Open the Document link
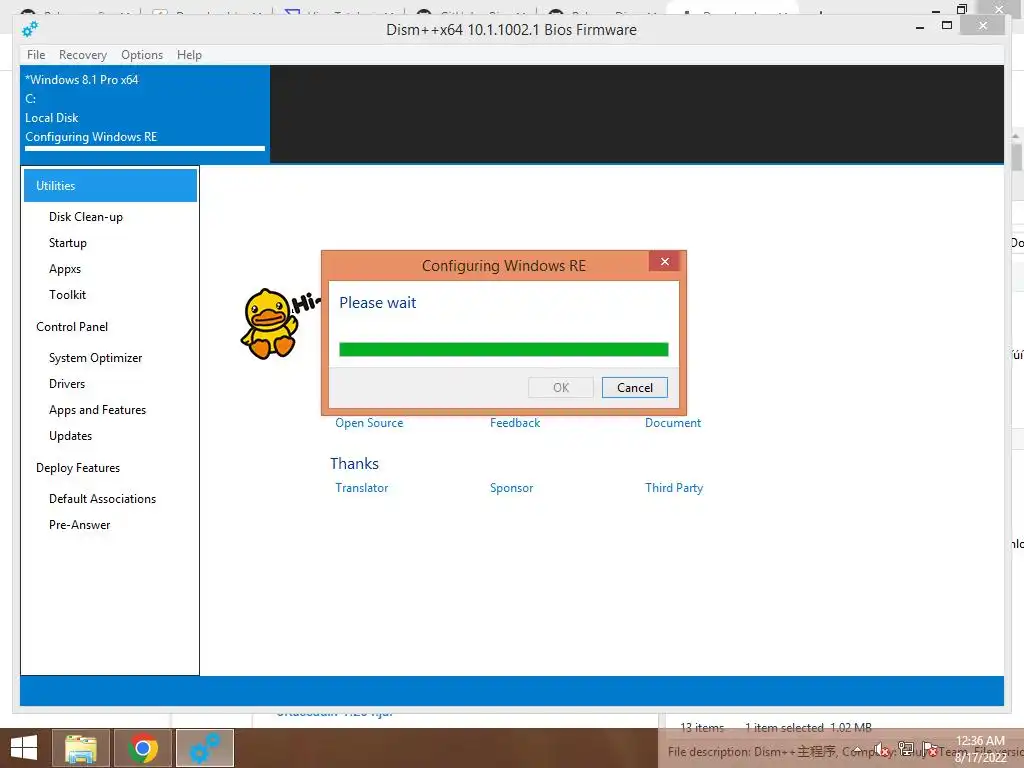1024x768 pixels. click(x=673, y=423)
